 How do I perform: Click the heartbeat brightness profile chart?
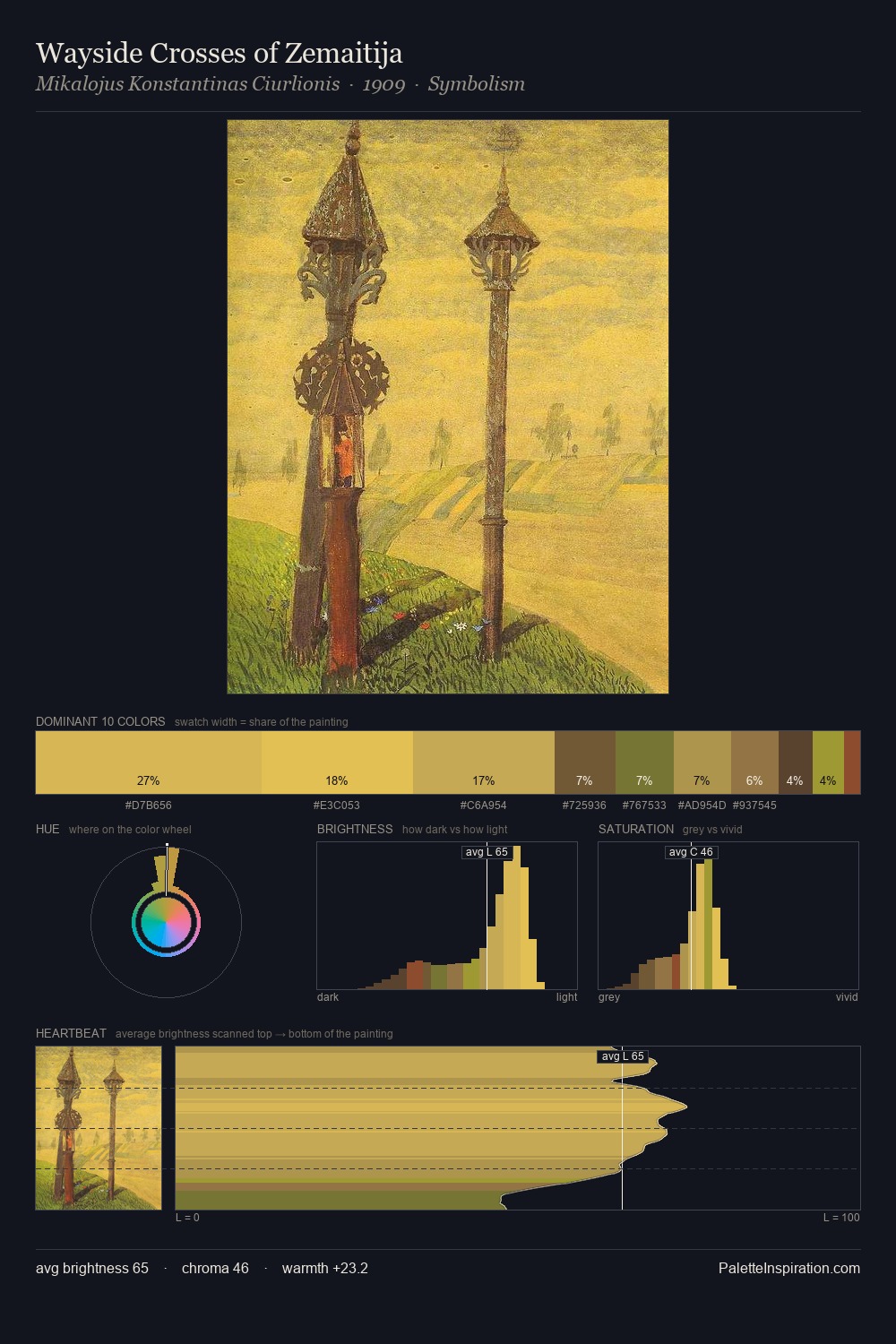518,1128
